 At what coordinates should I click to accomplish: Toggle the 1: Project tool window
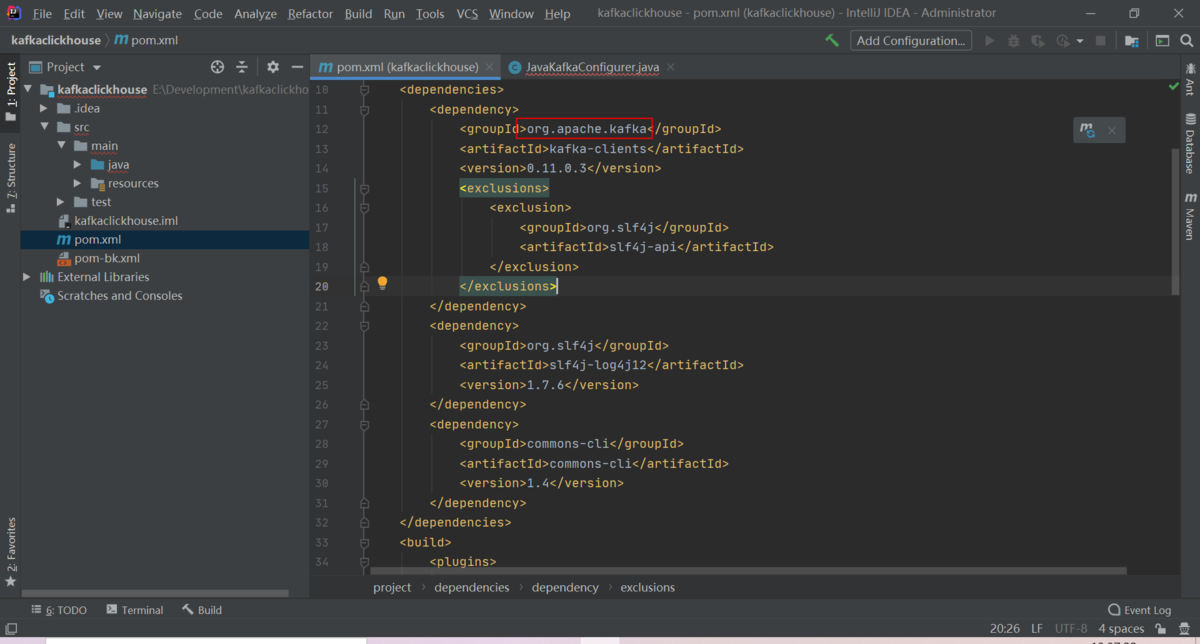[x=10, y=92]
